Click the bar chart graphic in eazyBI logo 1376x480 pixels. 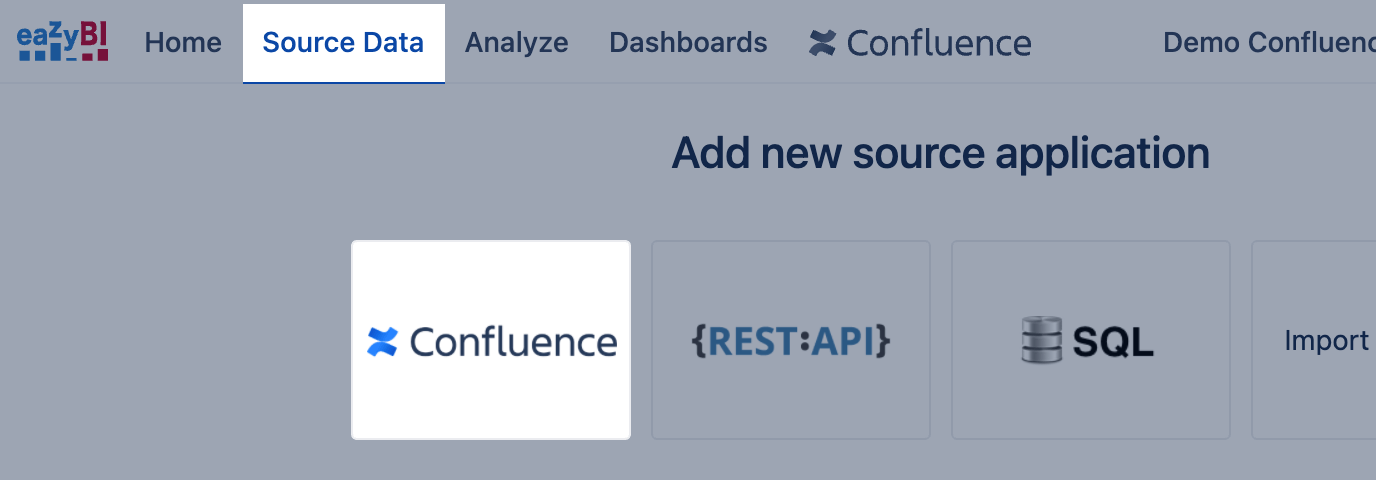62,54
